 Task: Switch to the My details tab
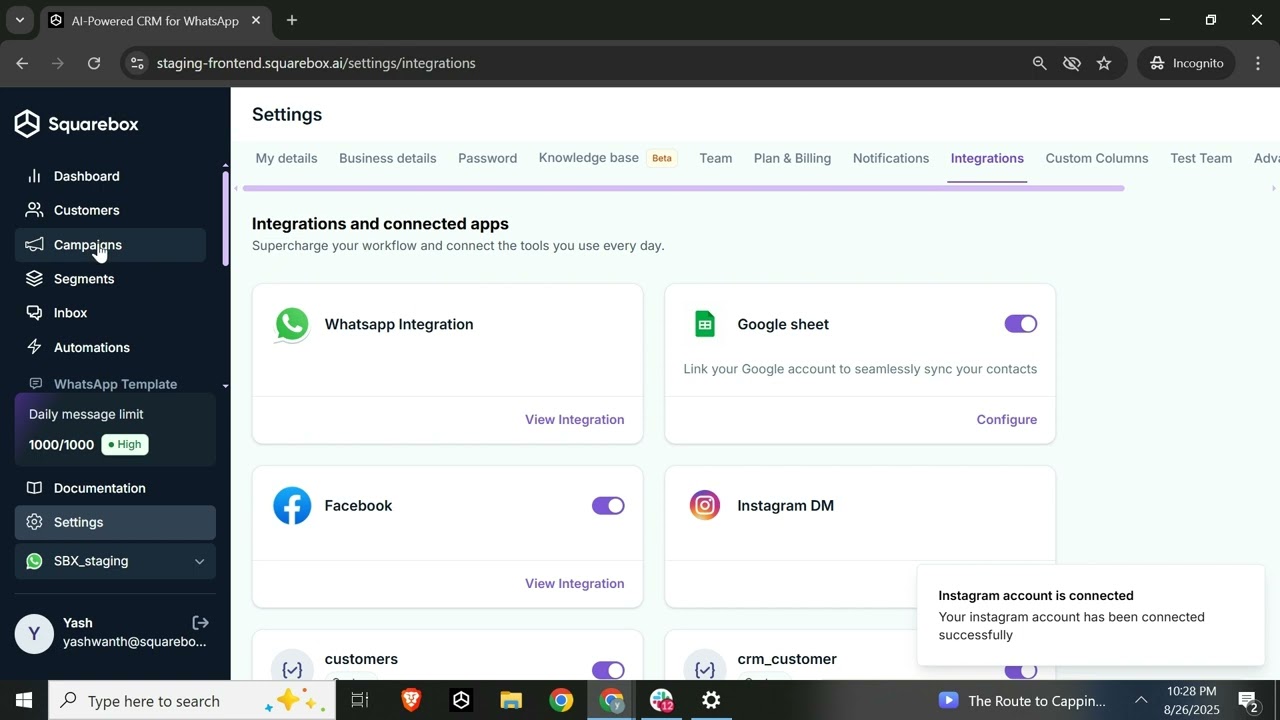tap(286, 158)
